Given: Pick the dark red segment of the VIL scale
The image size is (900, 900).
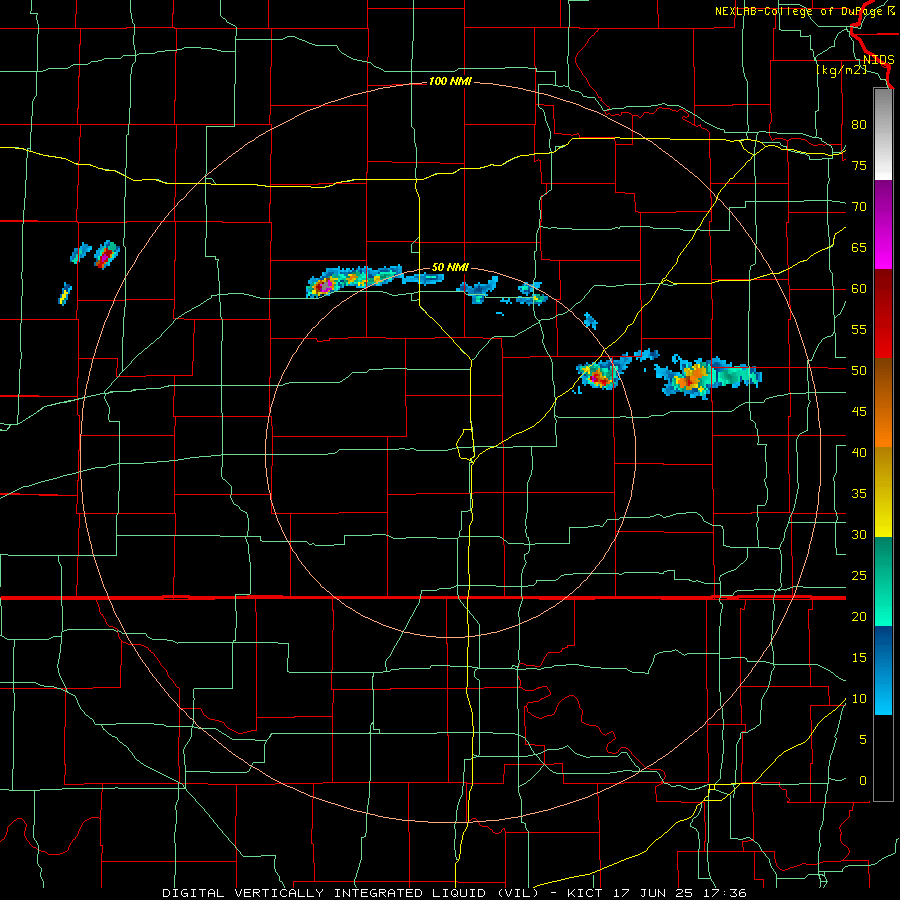Looking at the screenshot, I should point(883,313).
